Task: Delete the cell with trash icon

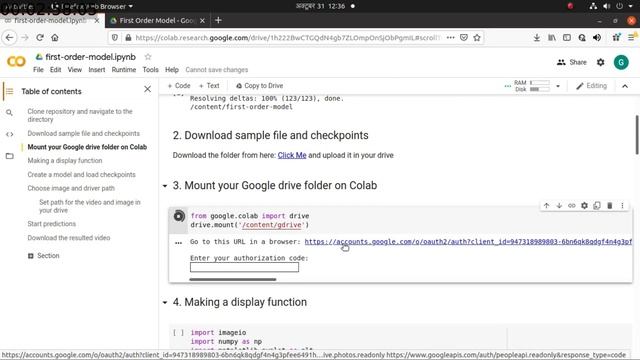Action: point(609,205)
